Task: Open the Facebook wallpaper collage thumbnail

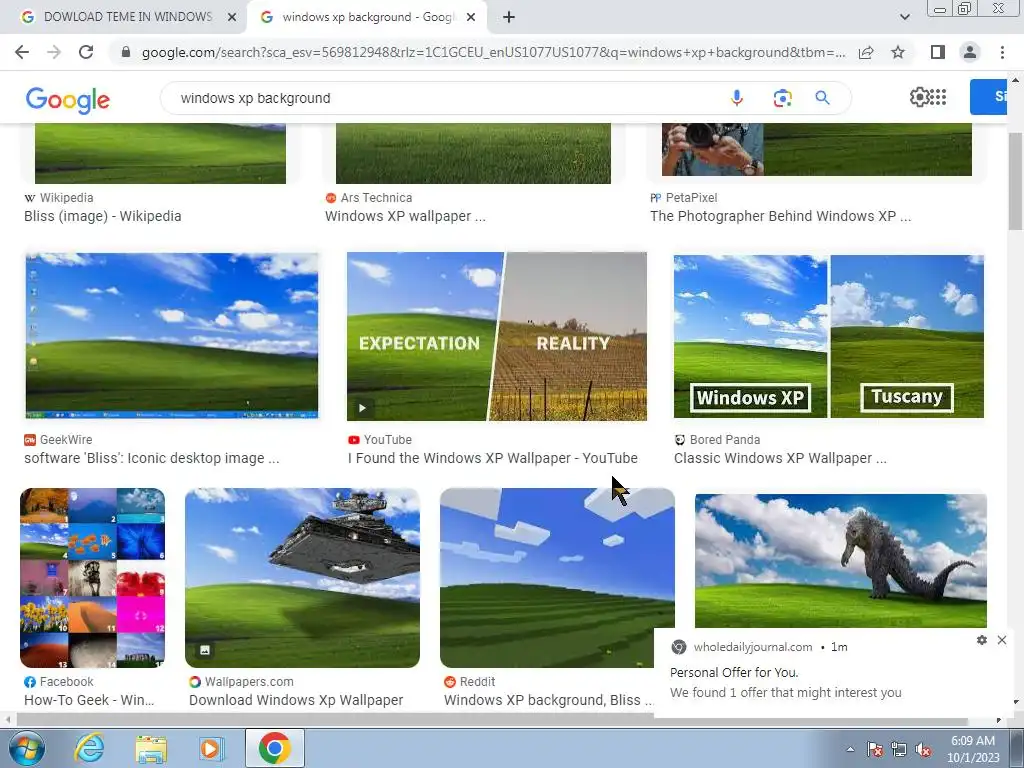Action: 92,578
